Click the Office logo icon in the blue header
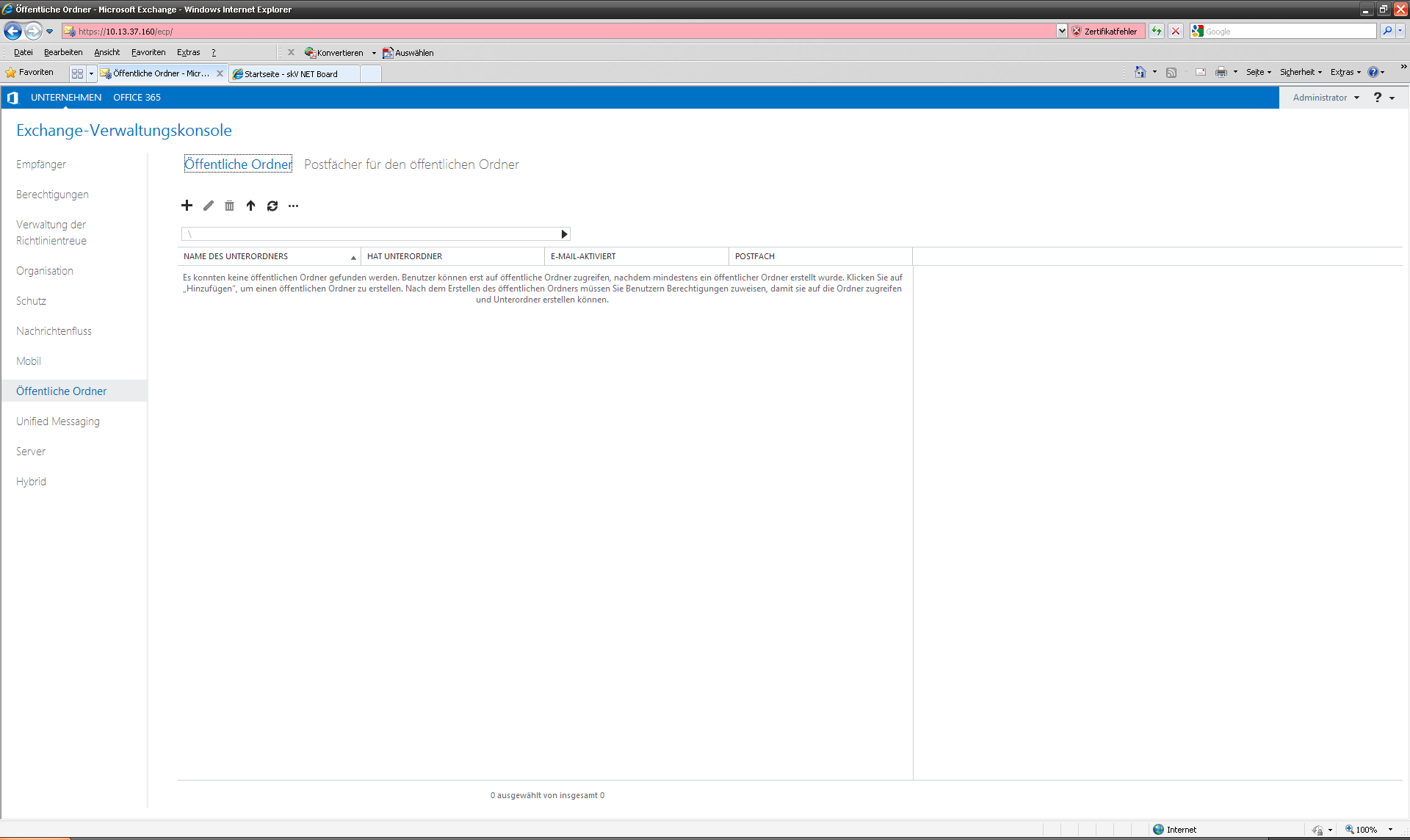 [x=12, y=98]
